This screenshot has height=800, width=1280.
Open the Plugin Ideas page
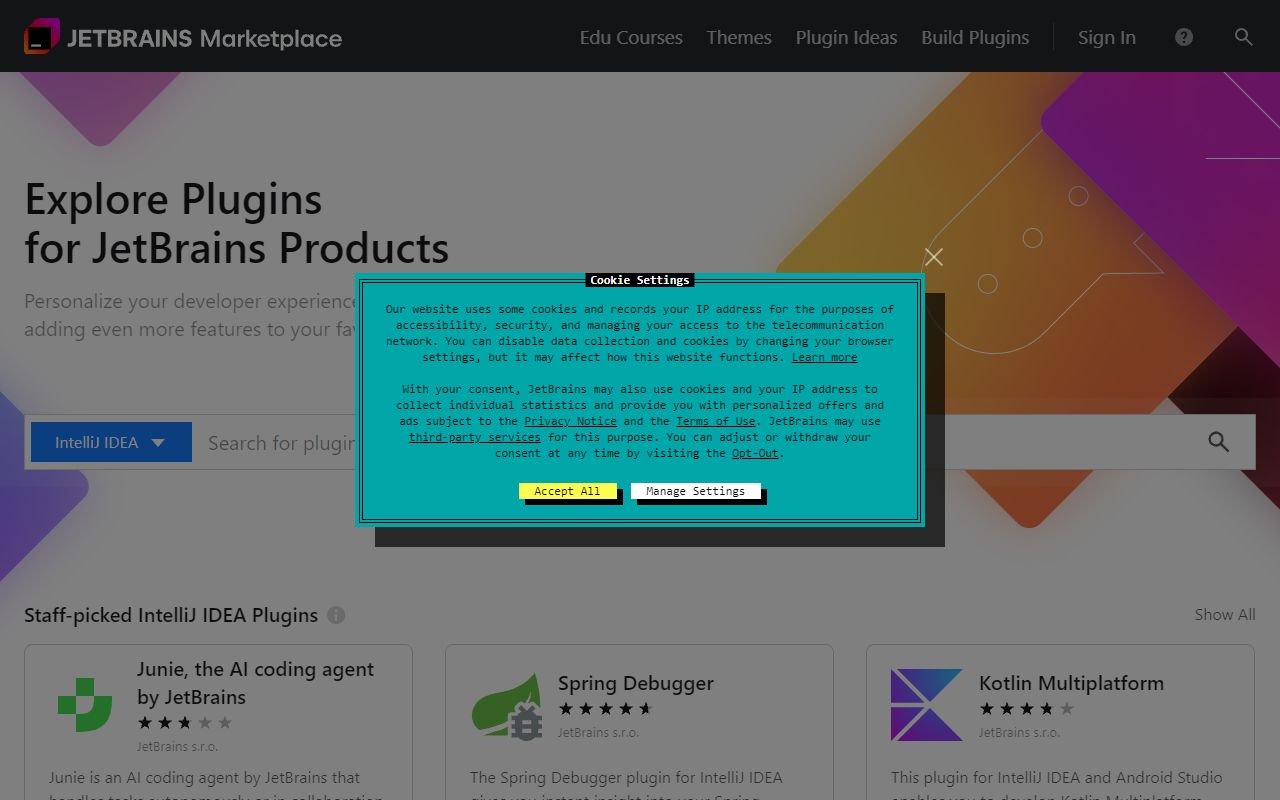[846, 37]
